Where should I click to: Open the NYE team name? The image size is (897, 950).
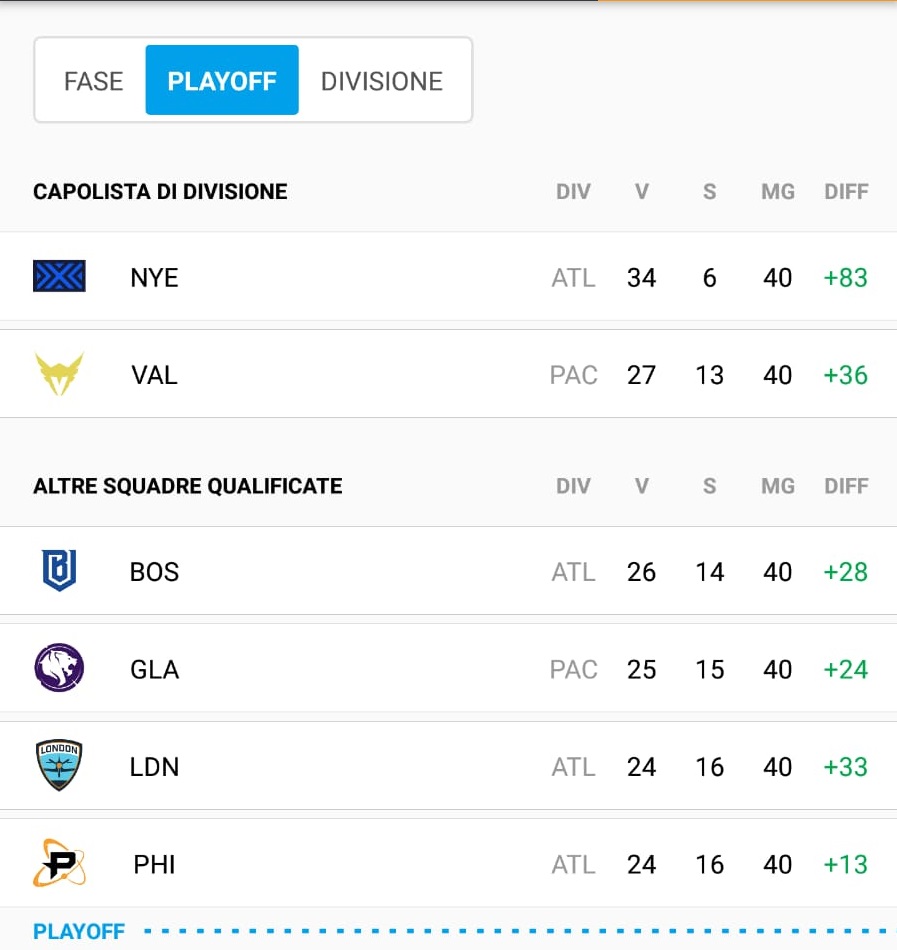[x=154, y=277]
